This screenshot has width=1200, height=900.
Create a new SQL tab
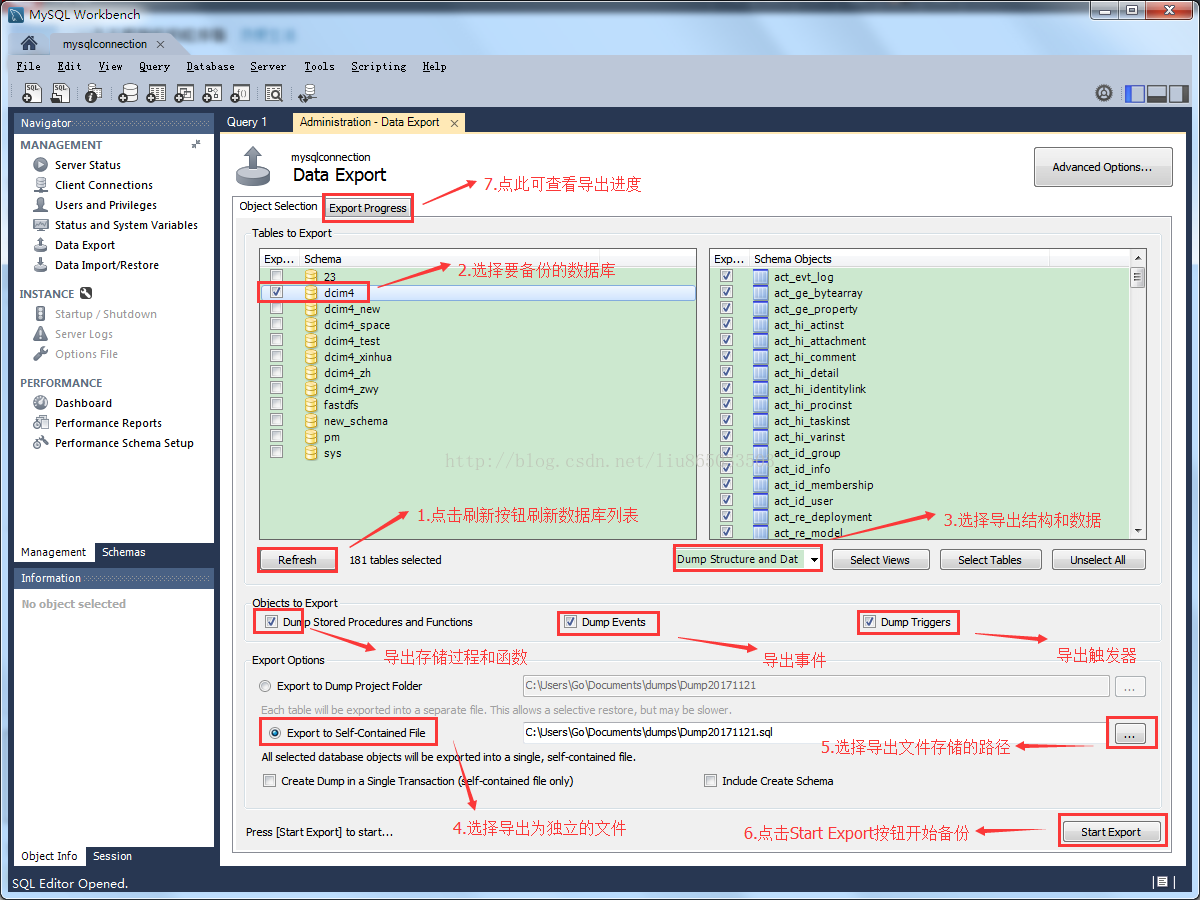pyautogui.click(x=32, y=93)
